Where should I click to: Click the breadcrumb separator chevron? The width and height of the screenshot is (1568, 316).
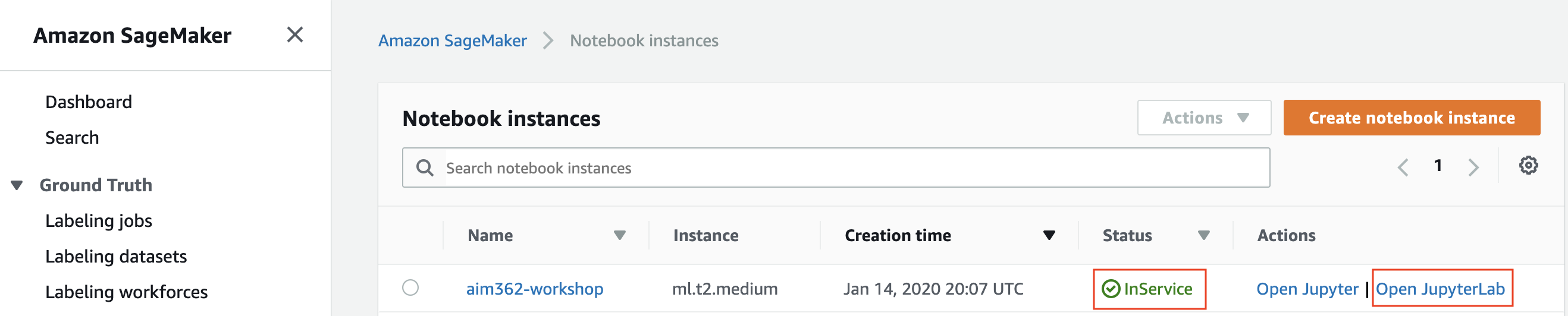(548, 41)
